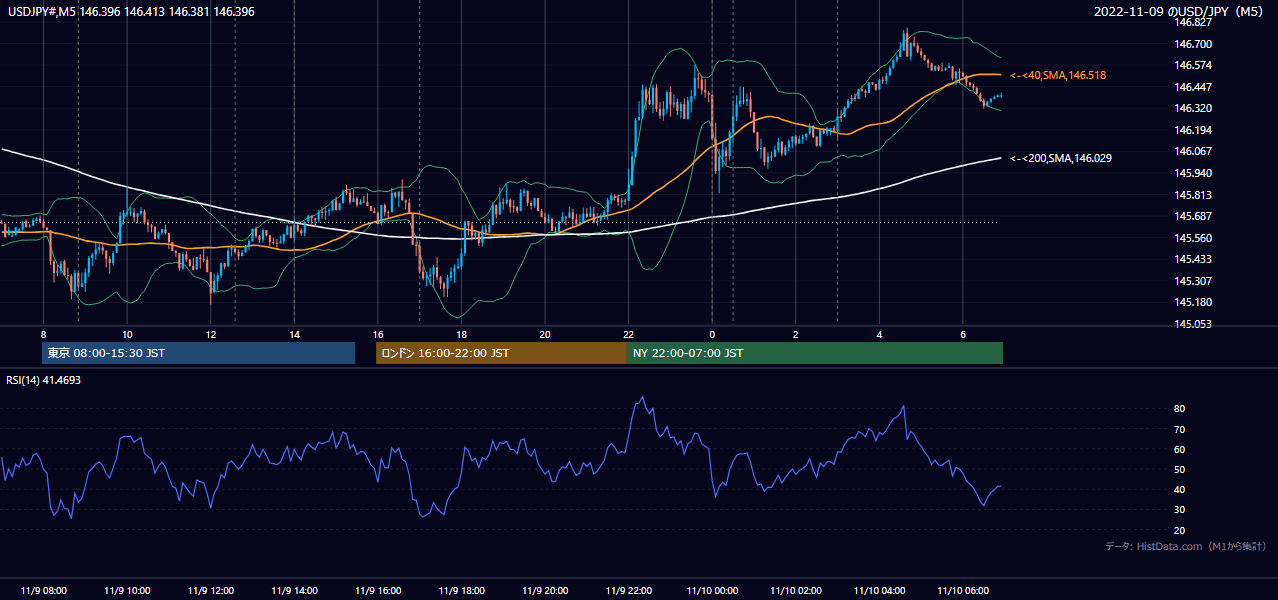The height and width of the screenshot is (600, 1278).
Task: Click RSI scale value 70
Action: (1180, 429)
